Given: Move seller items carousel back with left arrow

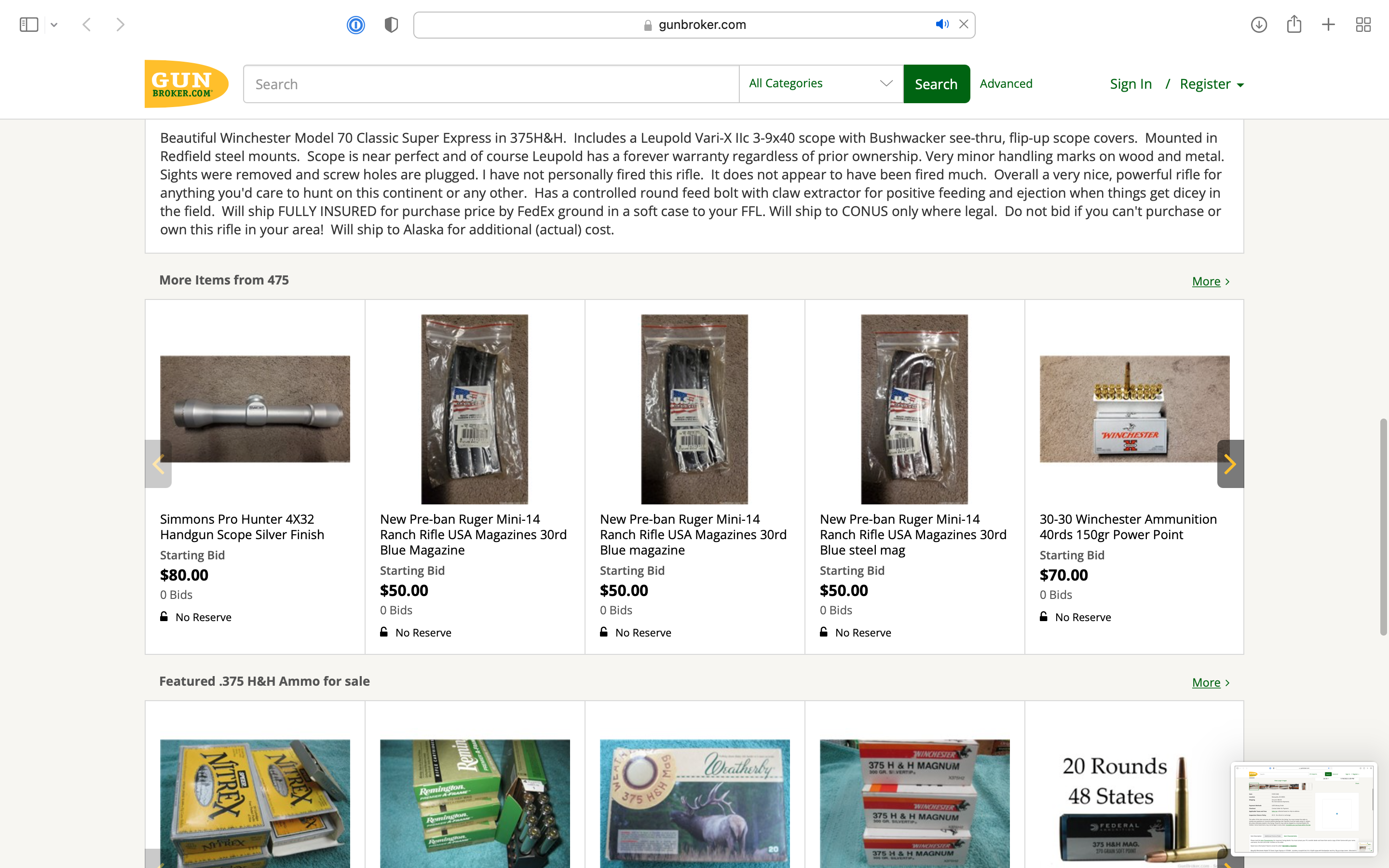Looking at the screenshot, I should point(158,464).
